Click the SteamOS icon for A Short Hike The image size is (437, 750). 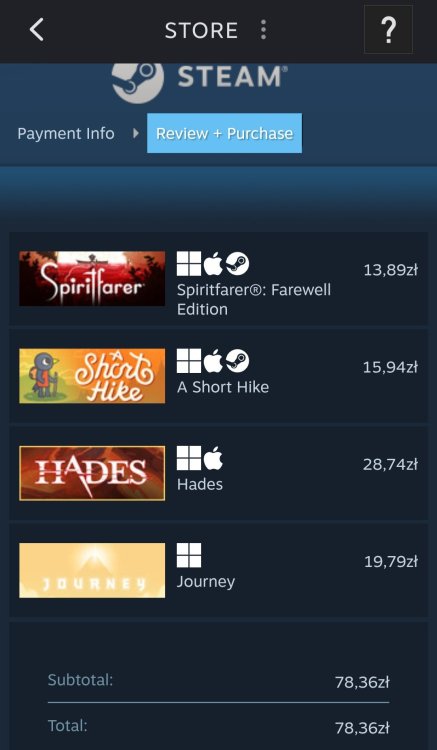(238, 361)
